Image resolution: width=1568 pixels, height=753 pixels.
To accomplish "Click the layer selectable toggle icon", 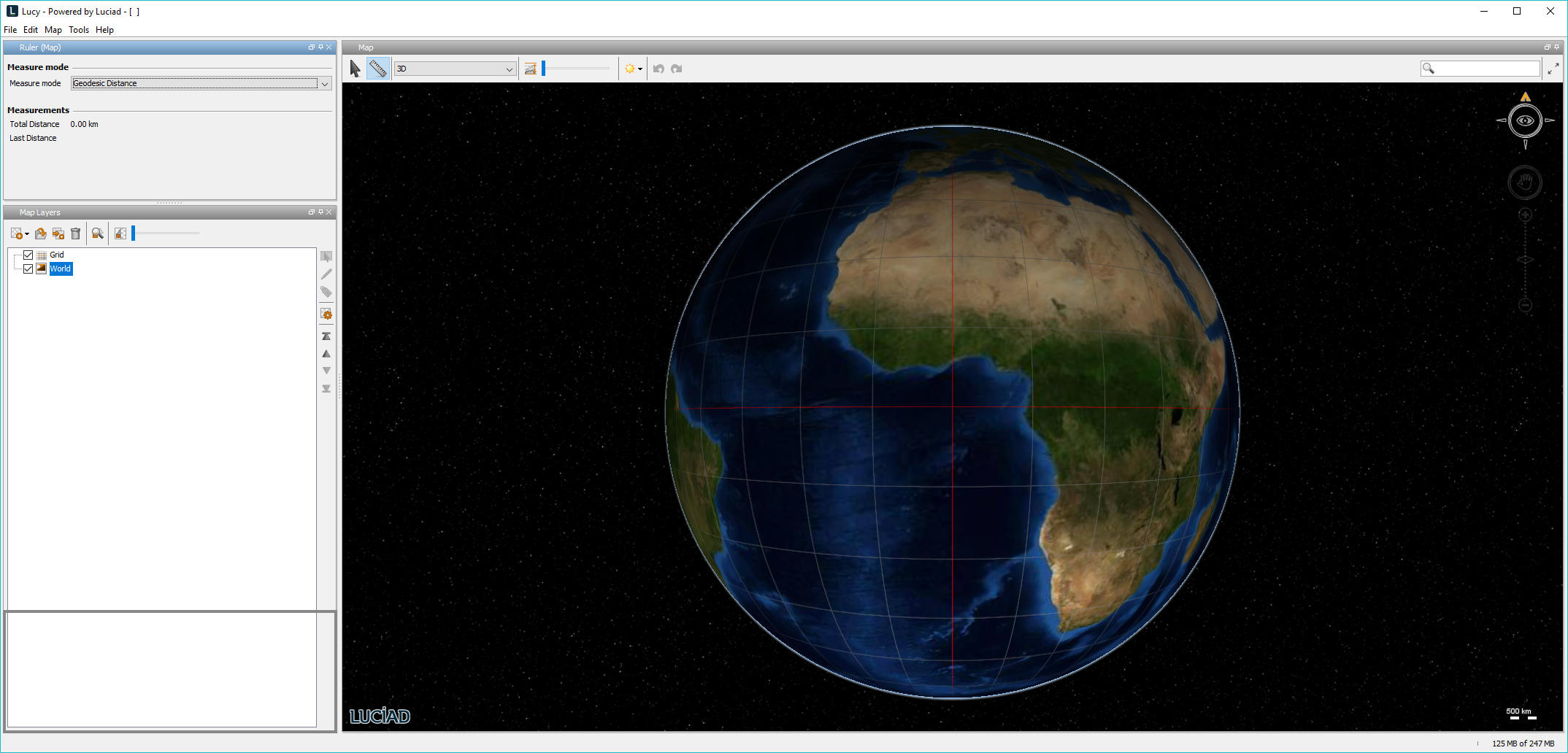I will click(x=326, y=257).
